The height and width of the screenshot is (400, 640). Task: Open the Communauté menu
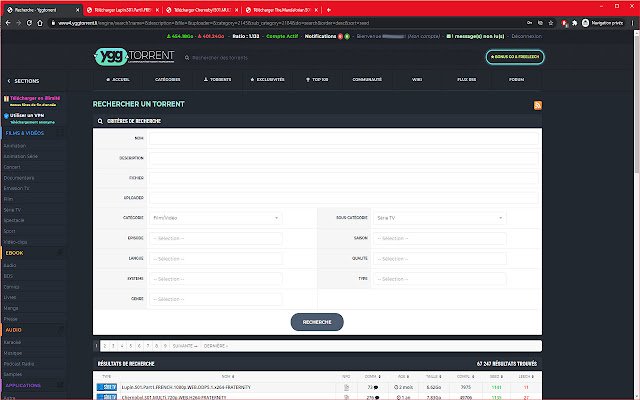point(367,80)
